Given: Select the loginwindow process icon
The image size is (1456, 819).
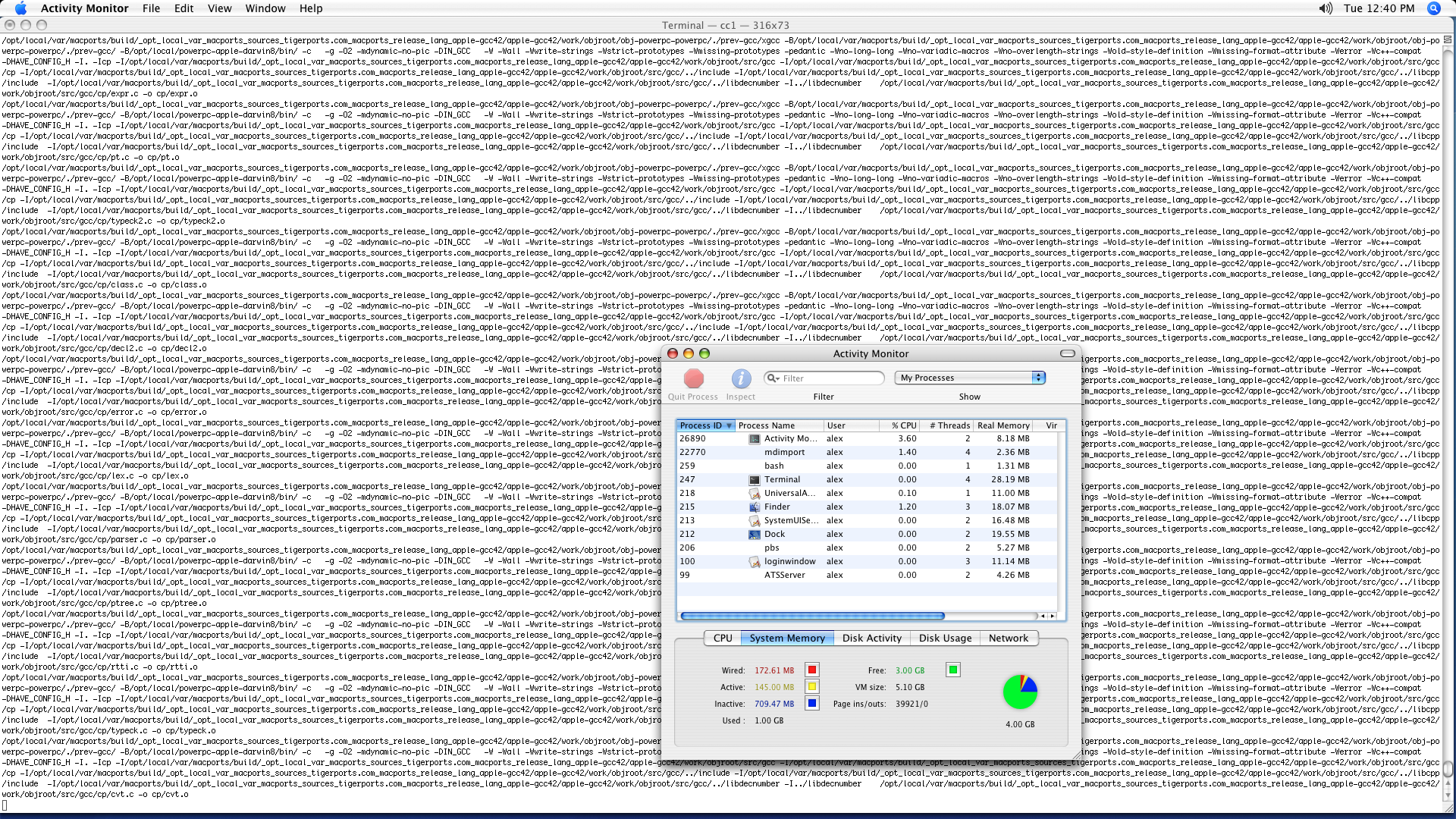Looking at the screenshot, I should click(755, 562).
